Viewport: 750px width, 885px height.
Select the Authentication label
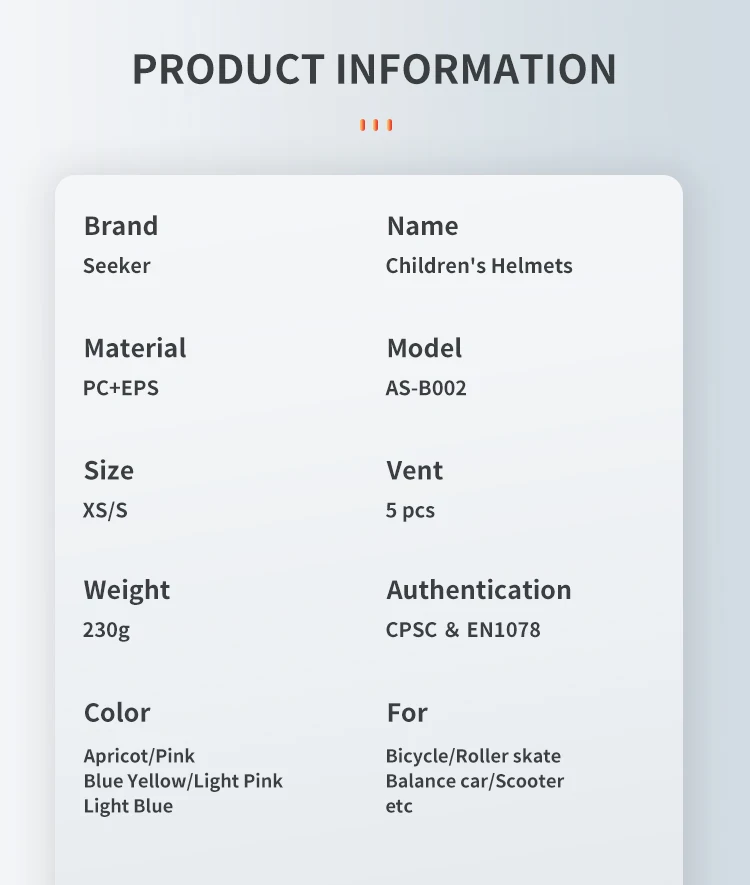pyautogui.click(x=479, y=590)
